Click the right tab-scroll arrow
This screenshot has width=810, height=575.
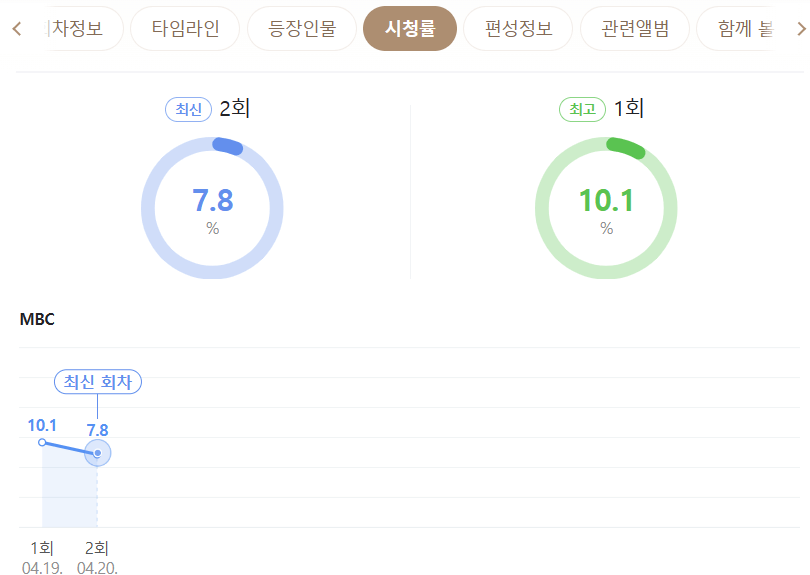(801, 28)
